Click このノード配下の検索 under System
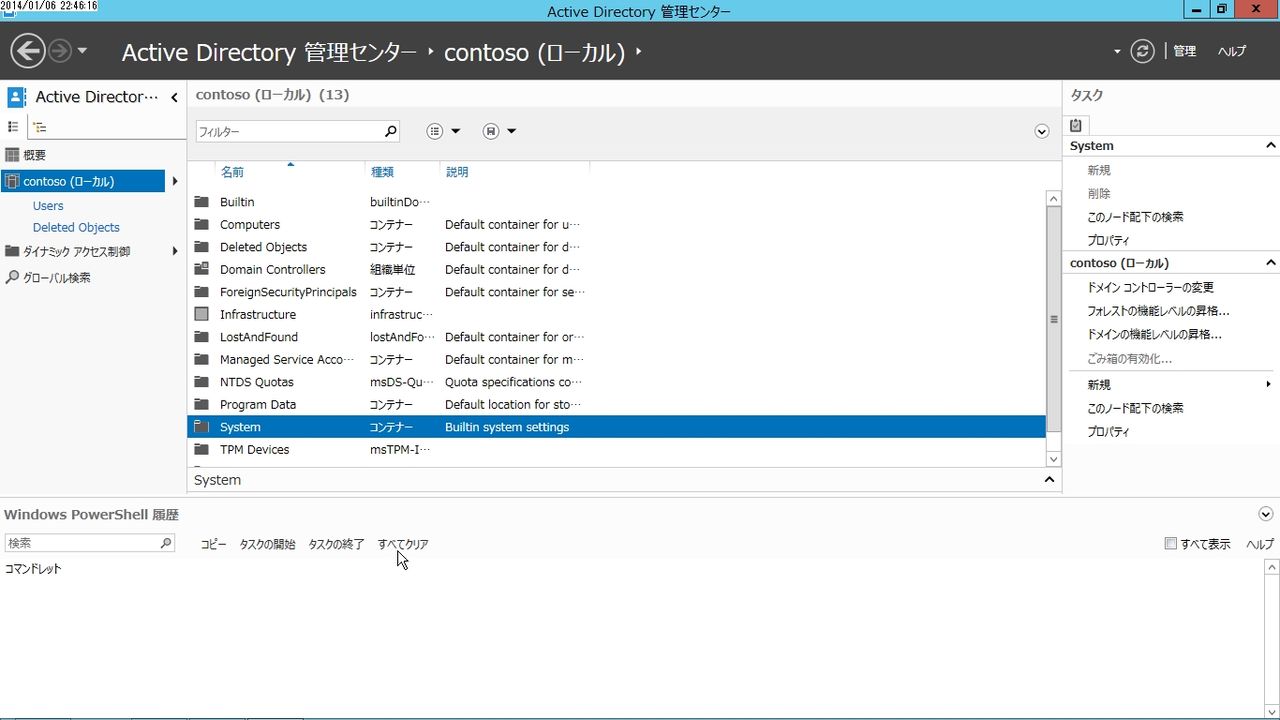 click(x=1135, y=217)
